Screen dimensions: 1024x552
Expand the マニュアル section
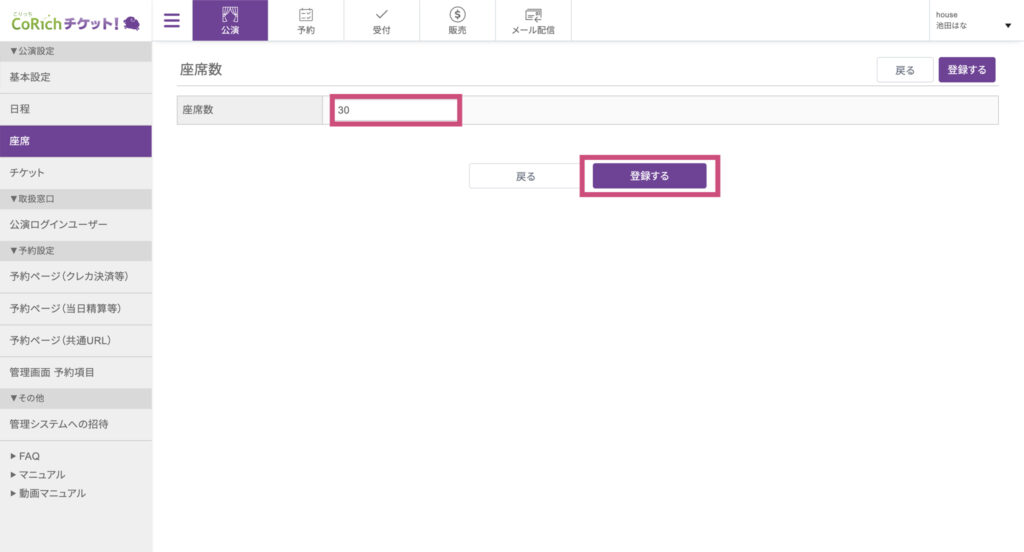(13, 475)
